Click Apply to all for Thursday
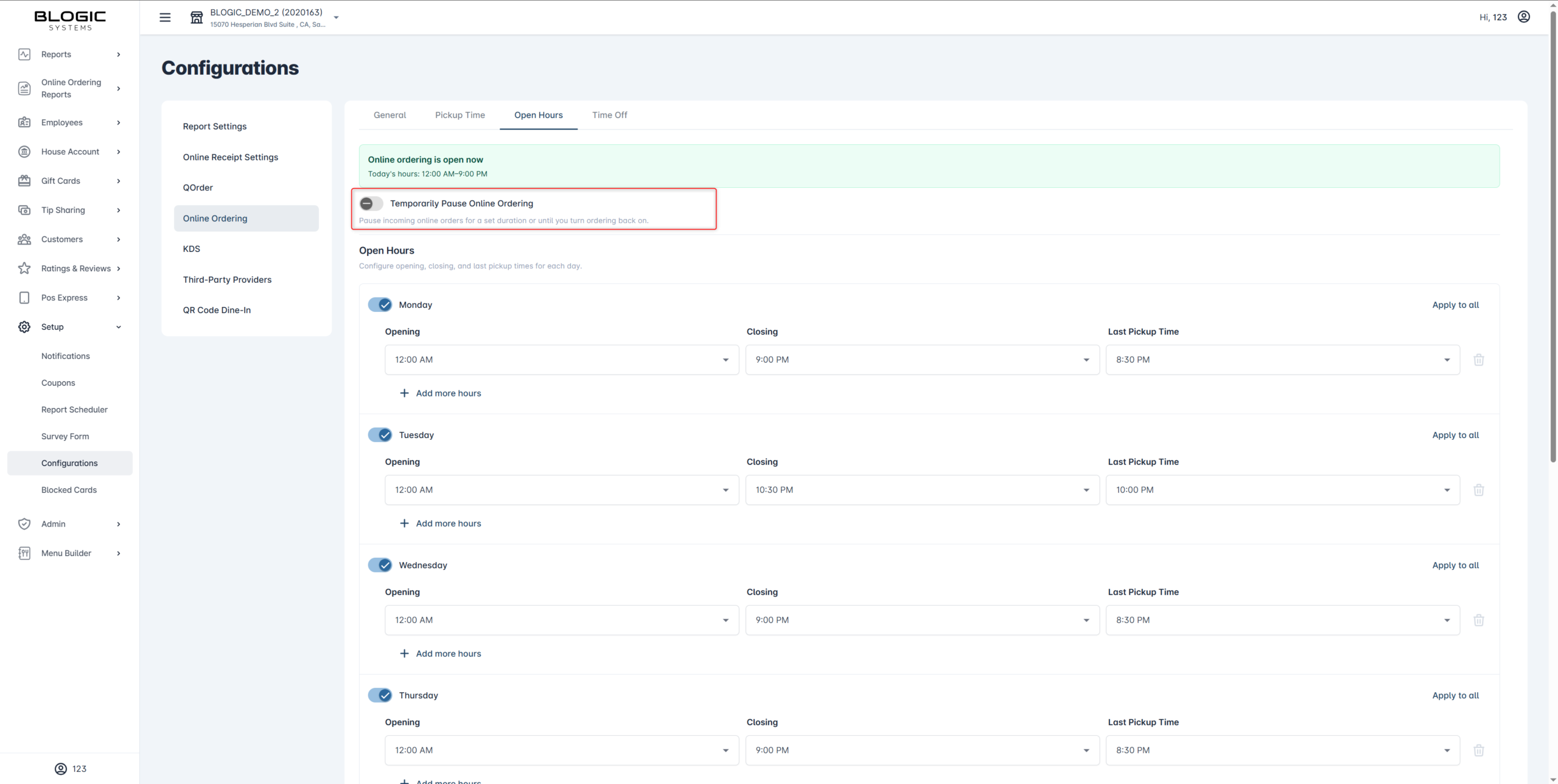 click(1455, 695)
